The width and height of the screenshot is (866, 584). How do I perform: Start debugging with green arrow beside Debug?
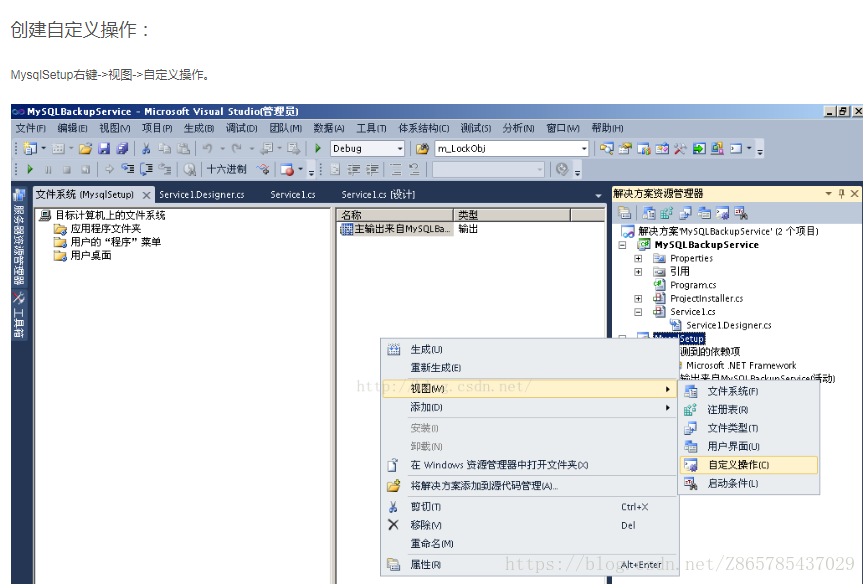tap(318, 148)
